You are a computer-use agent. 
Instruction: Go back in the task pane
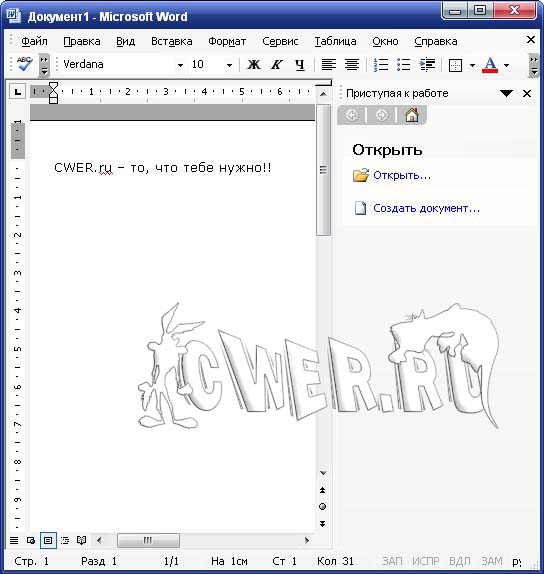pos(352,115)
